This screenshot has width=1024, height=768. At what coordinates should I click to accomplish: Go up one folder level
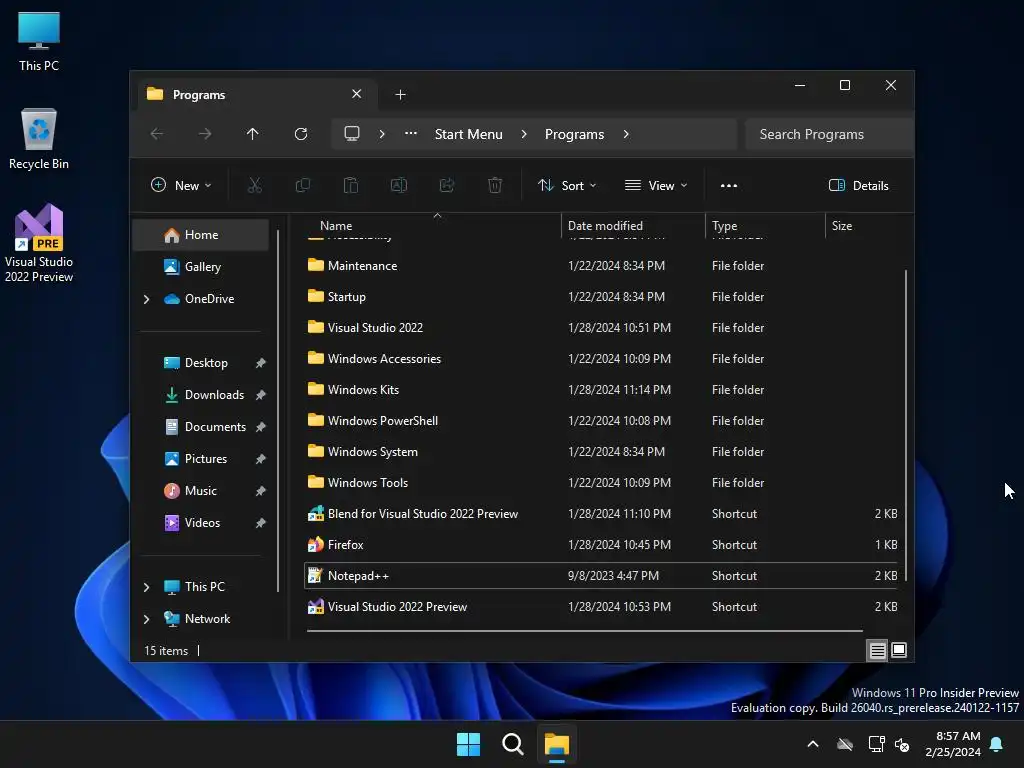[253, 134]
